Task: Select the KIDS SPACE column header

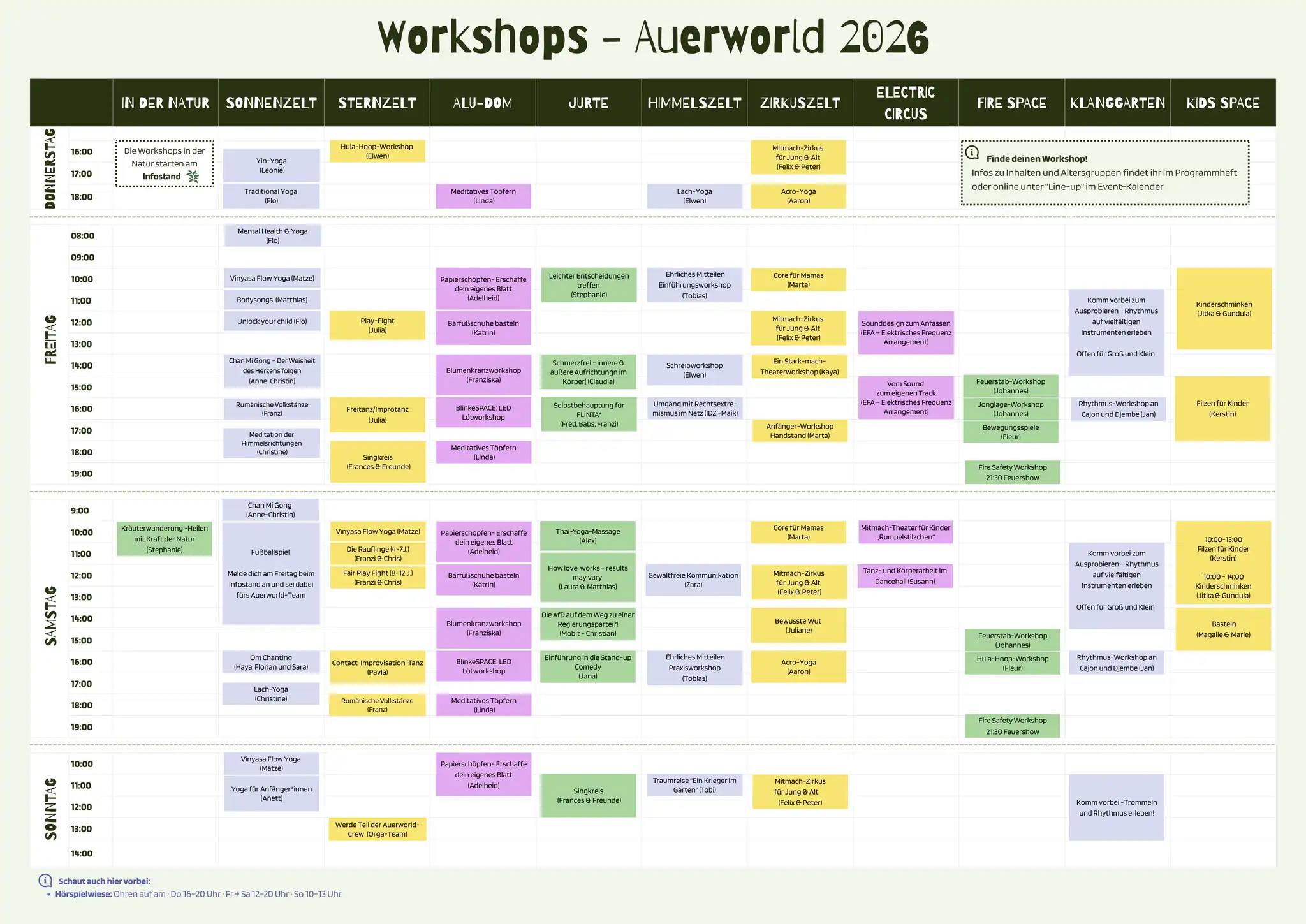Action: 1223,103
